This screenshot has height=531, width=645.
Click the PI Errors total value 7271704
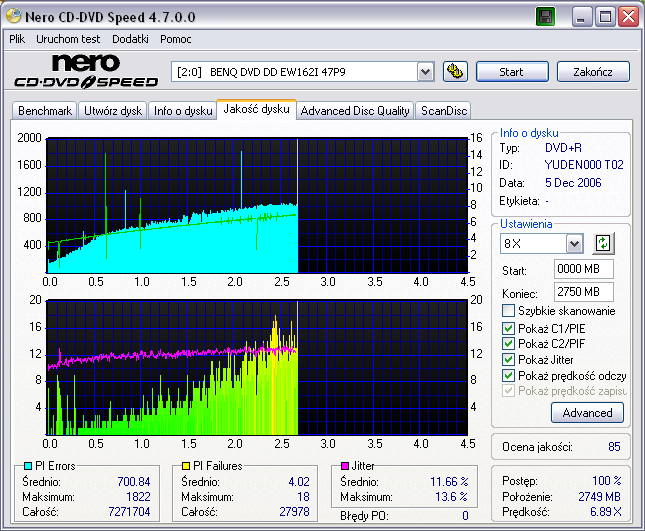click(x=129, y=512)
